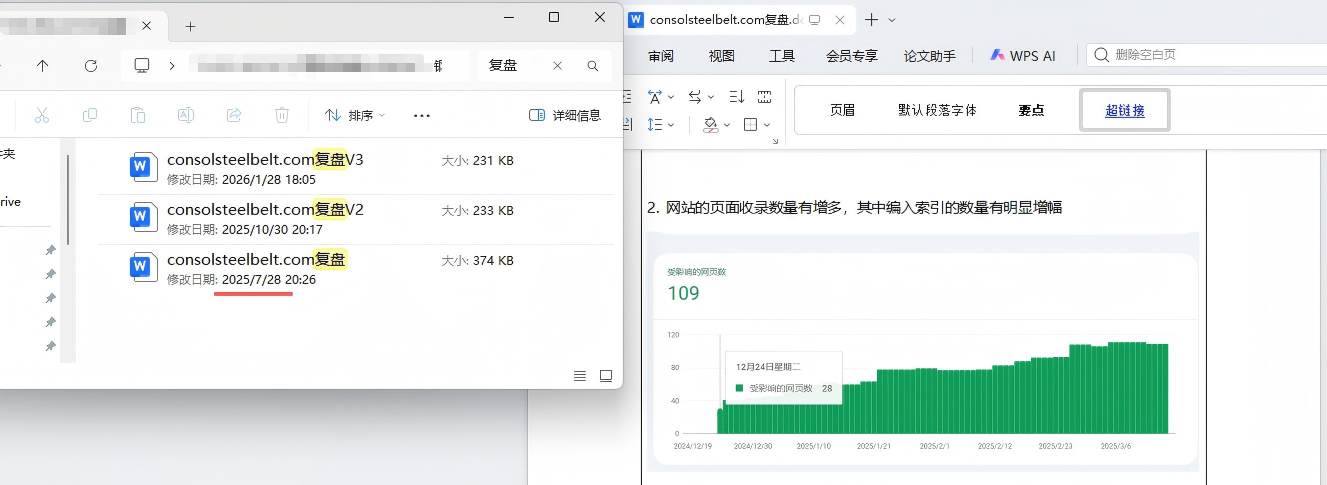Expand the breadcrumb chevron after PC icon
Image resolution: width=1327 pixels, height=485 pixels.
coord(172,66)
